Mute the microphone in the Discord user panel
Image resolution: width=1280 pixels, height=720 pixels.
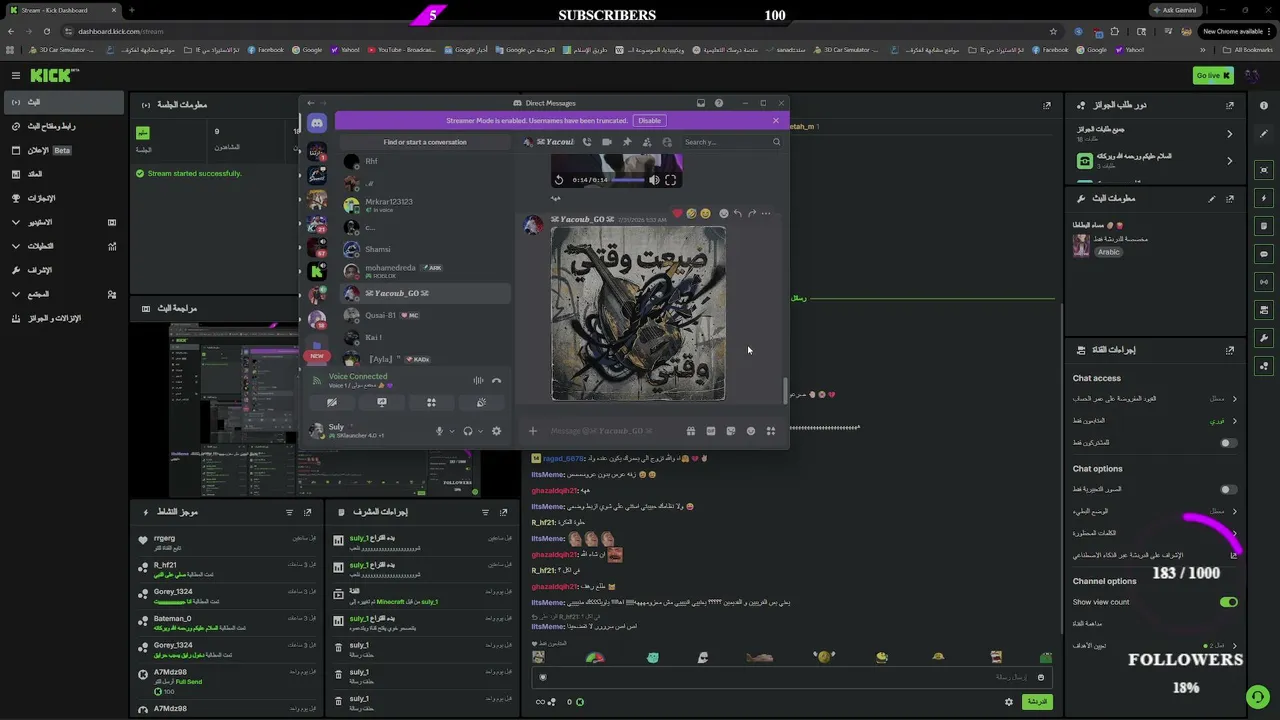438,431
